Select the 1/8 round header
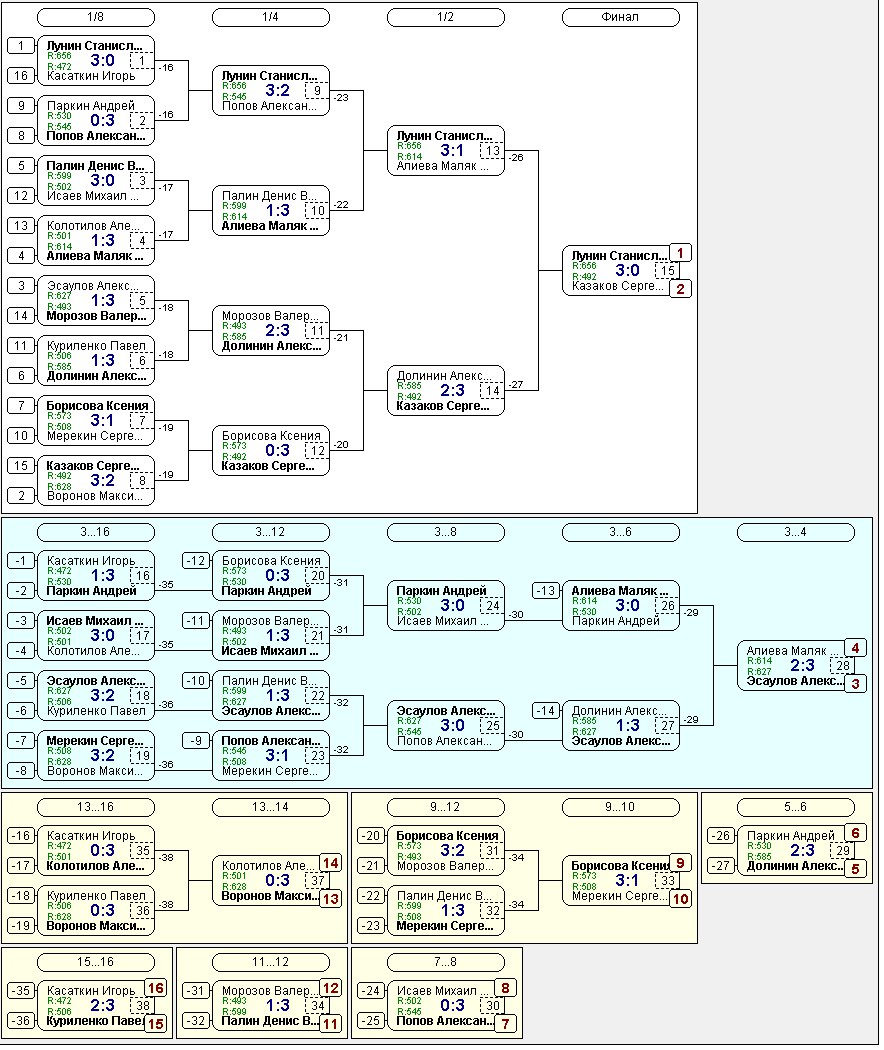 click(x=96, y=17)
